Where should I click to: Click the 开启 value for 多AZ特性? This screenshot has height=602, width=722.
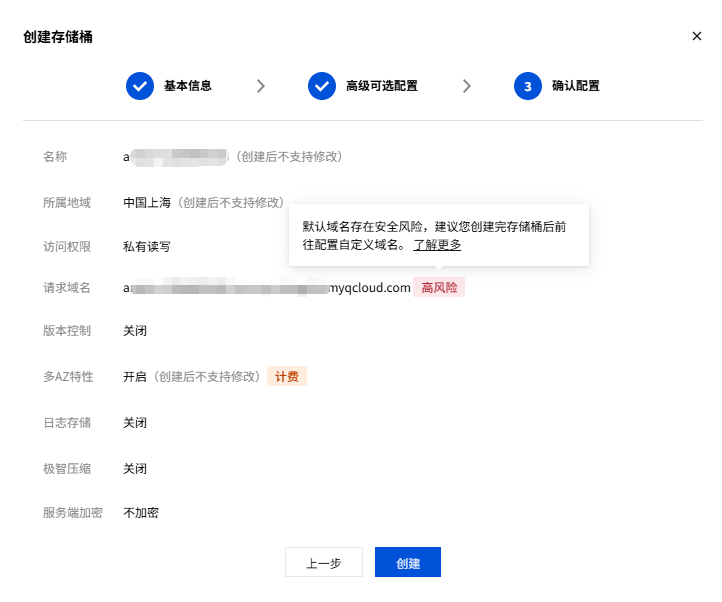(135, 377)
